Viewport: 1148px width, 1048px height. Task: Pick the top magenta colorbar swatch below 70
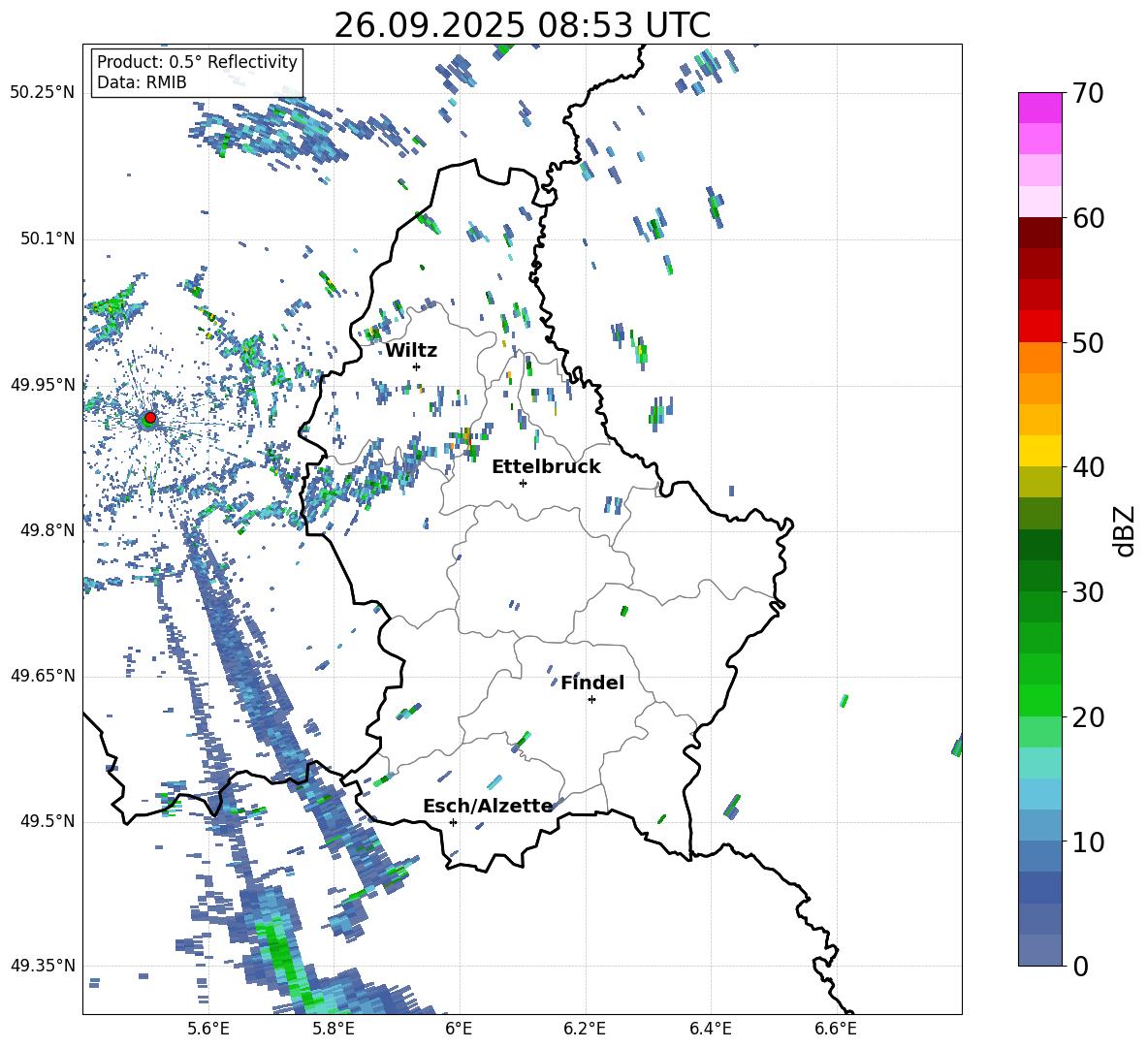(1040, 108)
